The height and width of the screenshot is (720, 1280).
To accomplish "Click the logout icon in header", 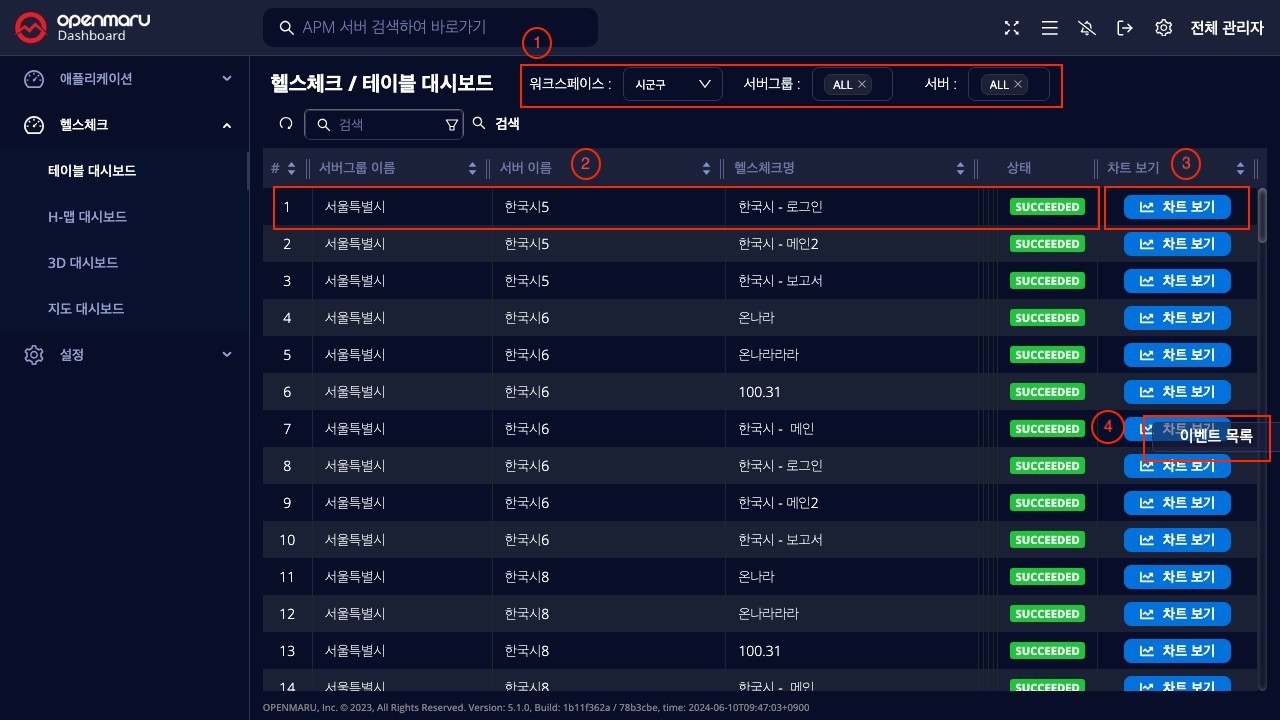I will [x=1125, y=28].
